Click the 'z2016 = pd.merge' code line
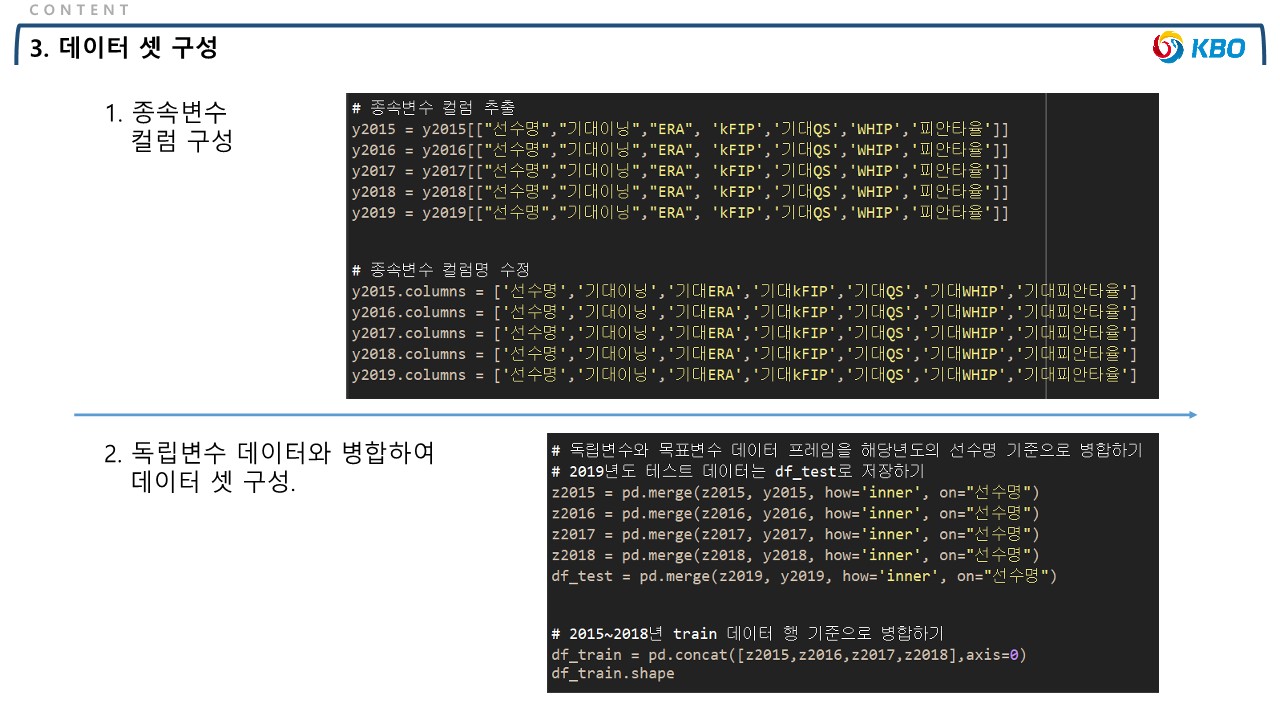 tap(795, 513)
